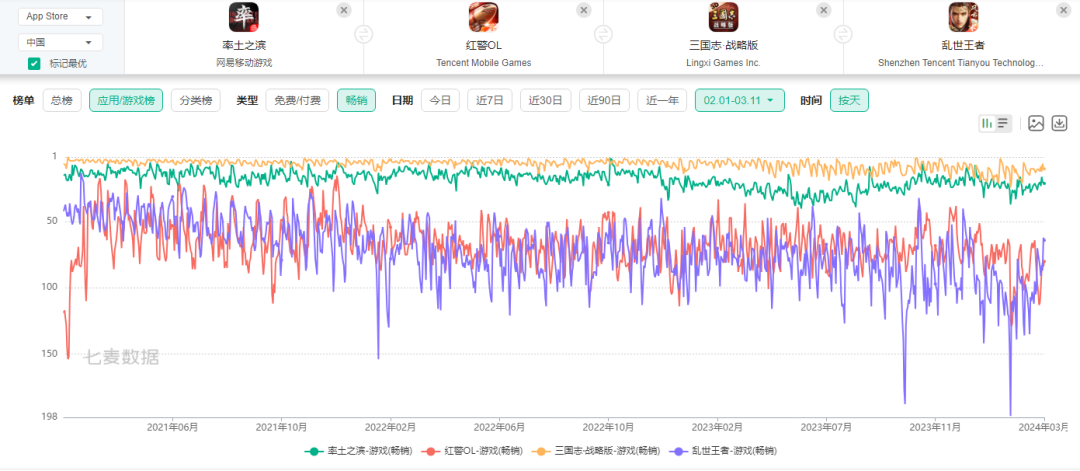1080x471 pixels.
Task: Open the 红警OL app icon
Action: point(484,17)
